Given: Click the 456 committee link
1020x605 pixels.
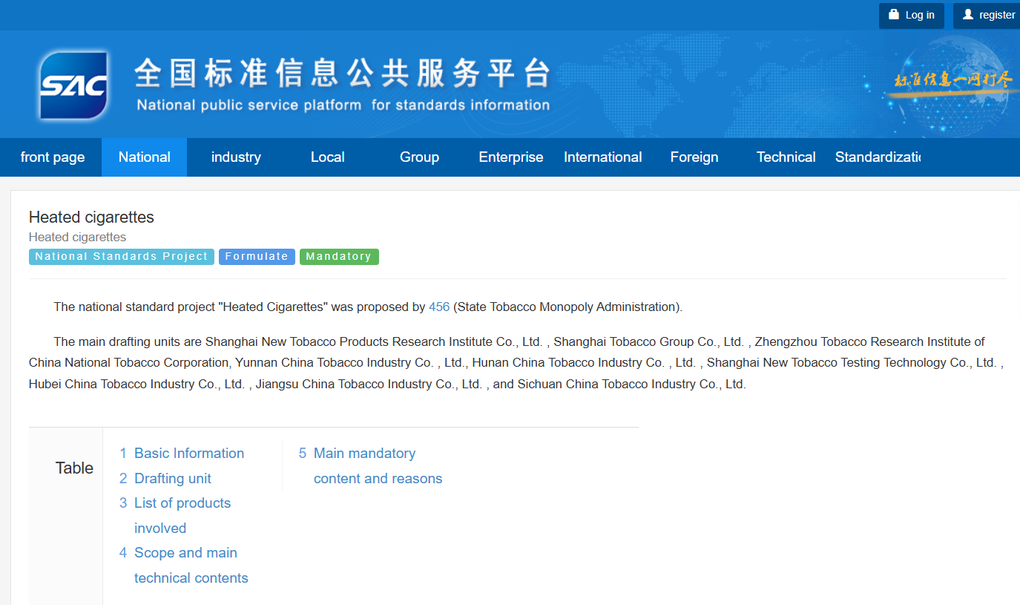Looking at the screenshot, I should (439, 306).
